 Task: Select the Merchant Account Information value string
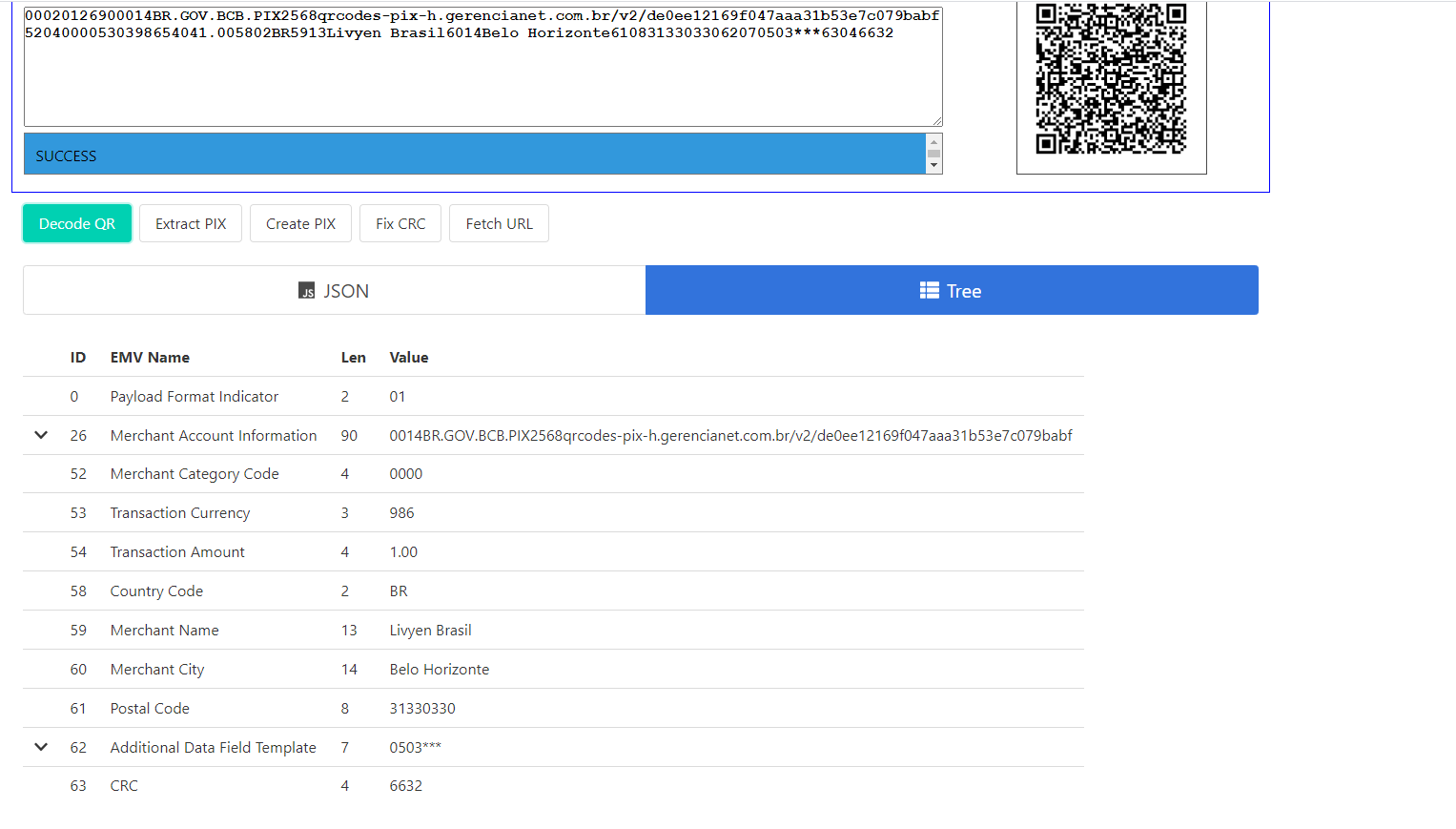click(x=730, y=435)
